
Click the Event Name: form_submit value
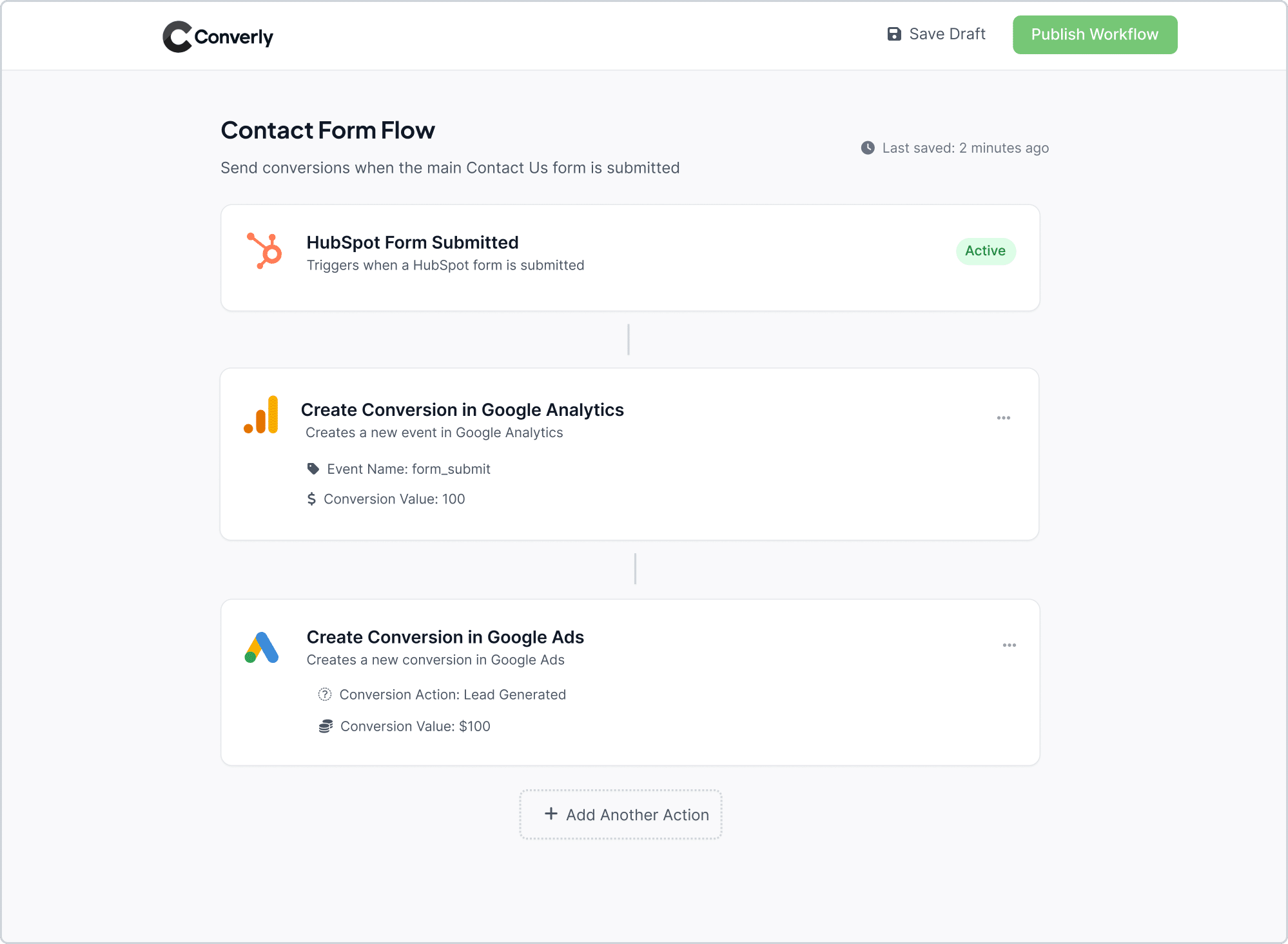409,469
